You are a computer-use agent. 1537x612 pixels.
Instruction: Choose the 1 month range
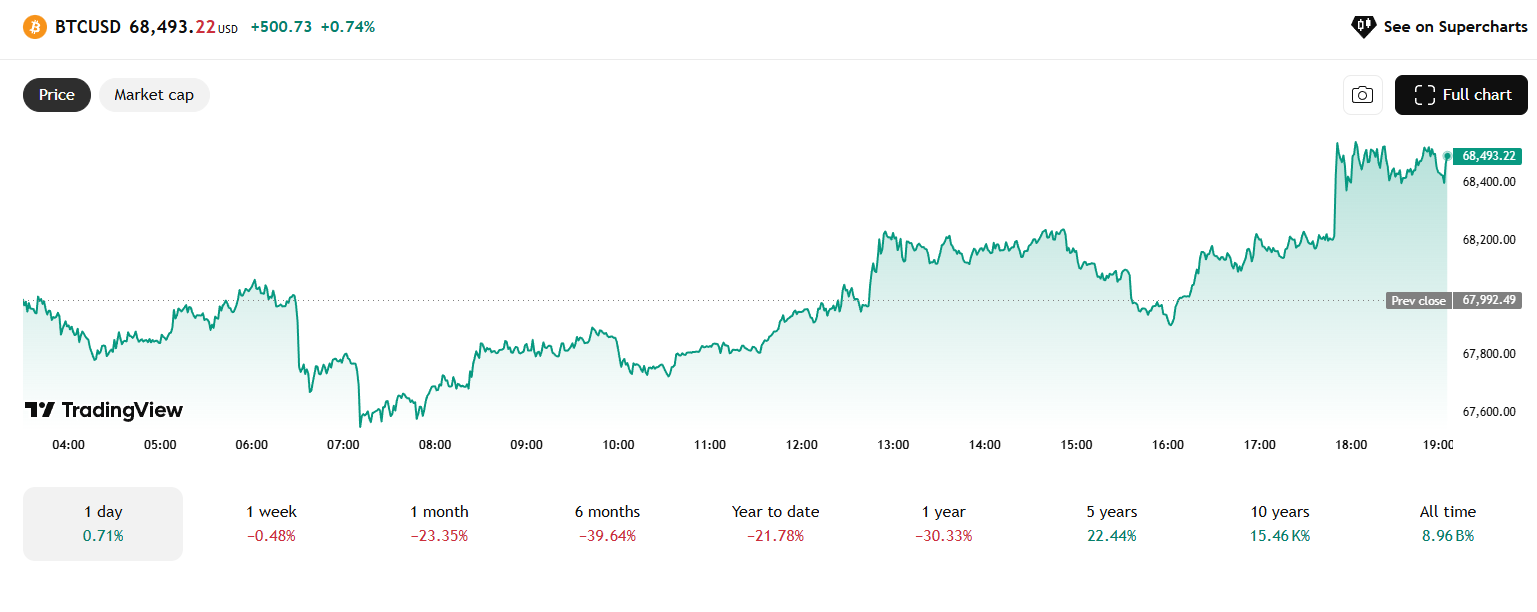click(x=439, y=523)
